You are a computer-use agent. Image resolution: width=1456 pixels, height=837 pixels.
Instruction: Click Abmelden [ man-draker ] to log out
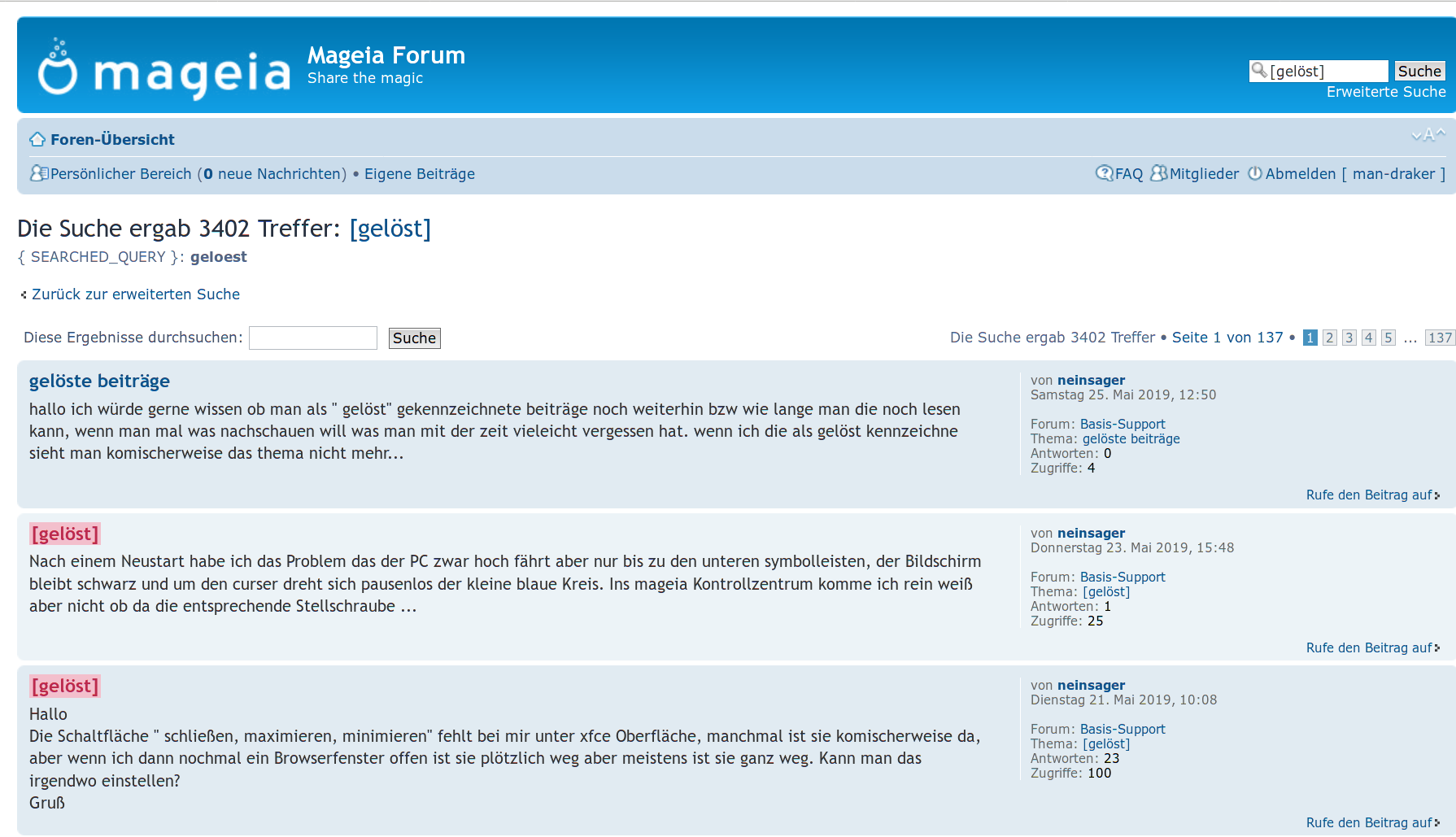(1355, 174)
